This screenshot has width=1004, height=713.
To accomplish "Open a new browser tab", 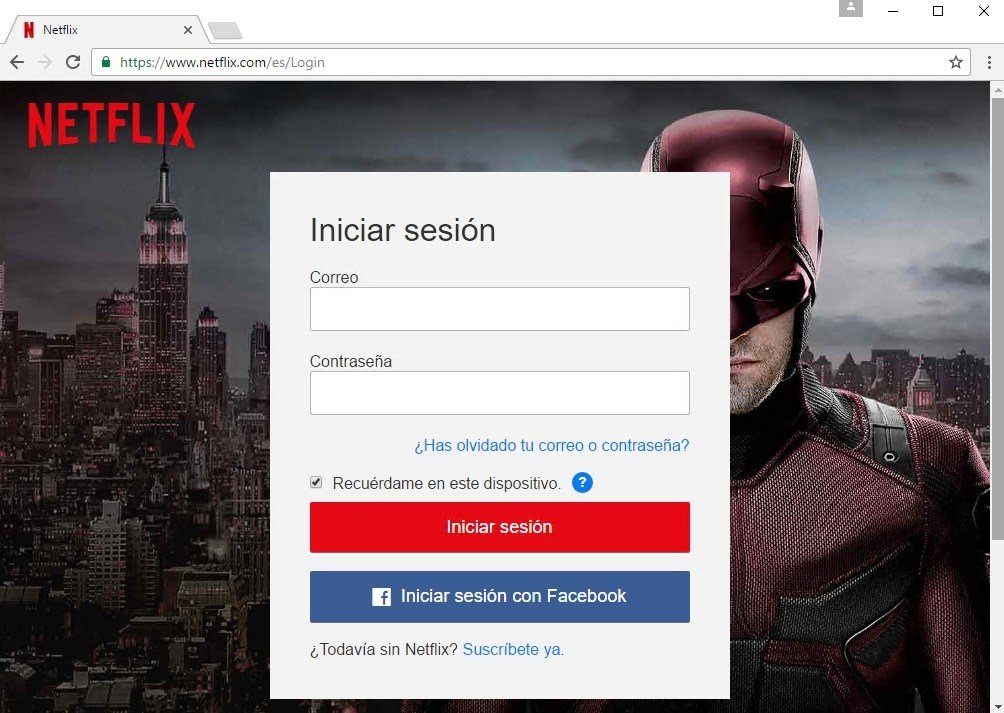I will (225, 30).
